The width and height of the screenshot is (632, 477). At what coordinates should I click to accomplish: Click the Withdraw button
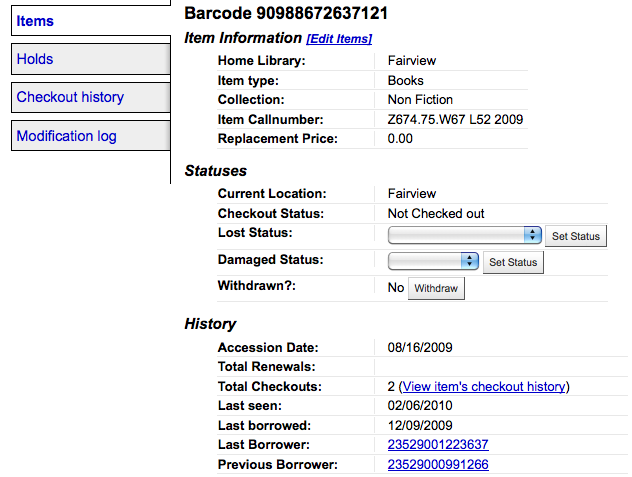(x=436, y=289)
